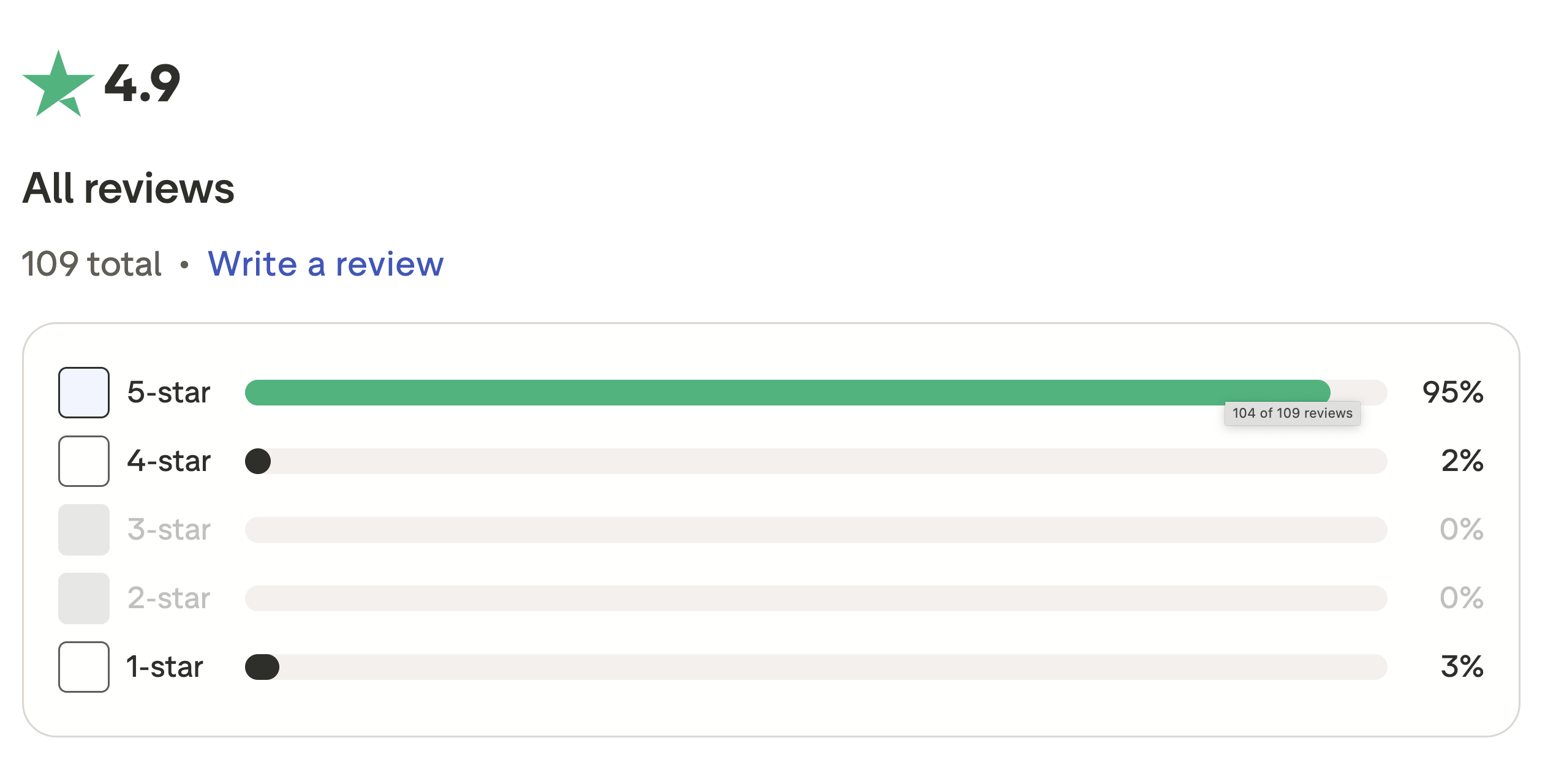The image size is (1545, 784).
Task: Enable the 4-star reviews filter
Action: pos(83,461)
